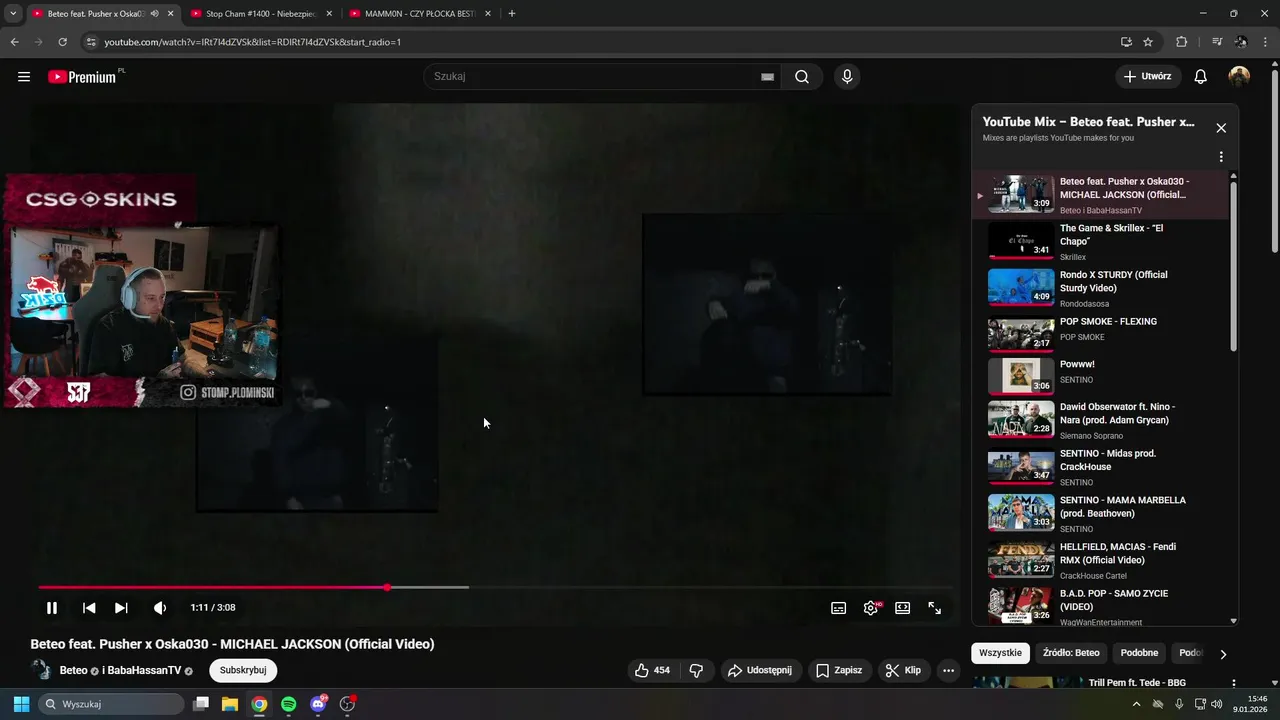The width and height of the screenshot is (1280, 720).
Task: Open the notifications bell
Action: click(1201, 77)
